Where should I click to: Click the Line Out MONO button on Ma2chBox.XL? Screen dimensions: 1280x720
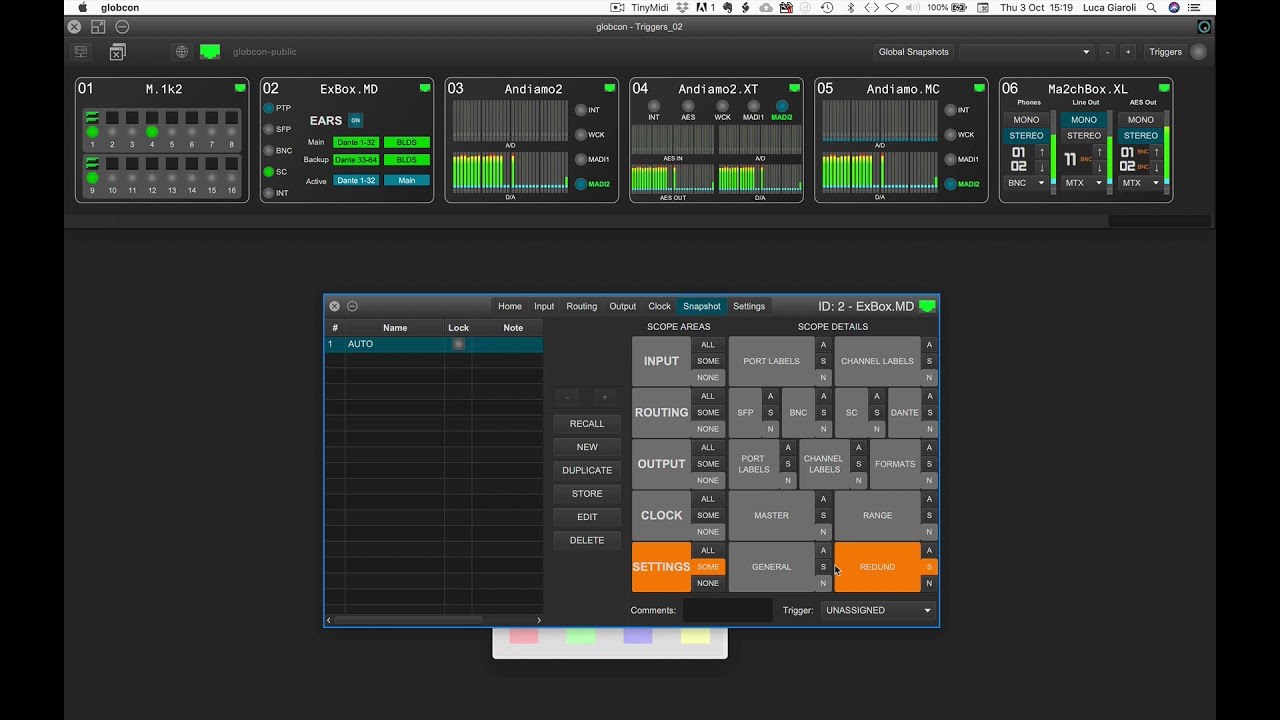tap(1084, 120)
